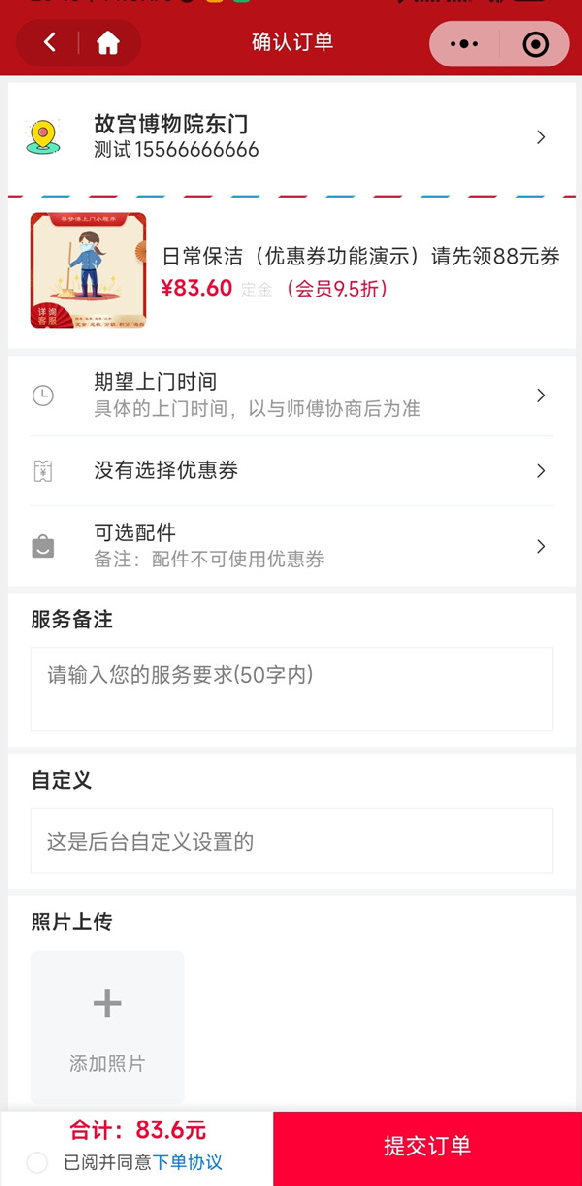Tap the location pin icon
Viewport: 582px width, 1186px height.
click(43, 137)
